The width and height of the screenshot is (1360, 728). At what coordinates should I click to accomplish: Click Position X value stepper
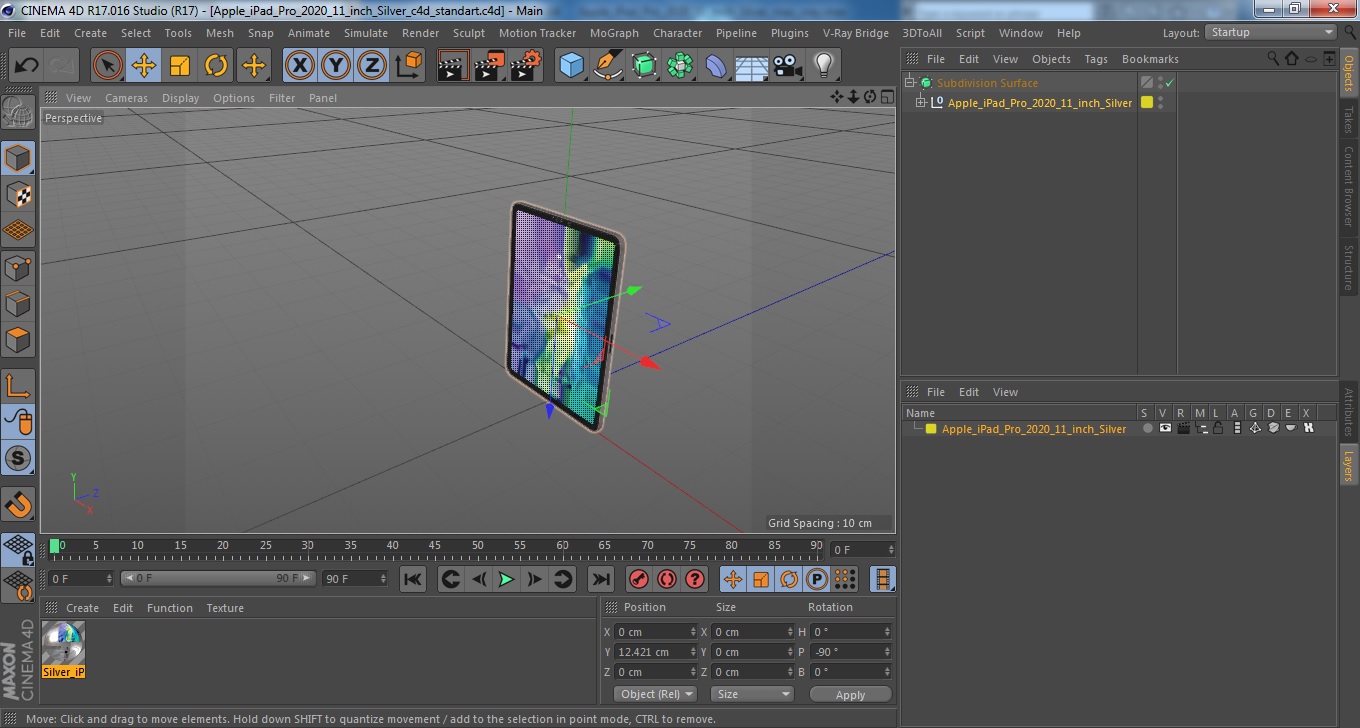point(694,632)
